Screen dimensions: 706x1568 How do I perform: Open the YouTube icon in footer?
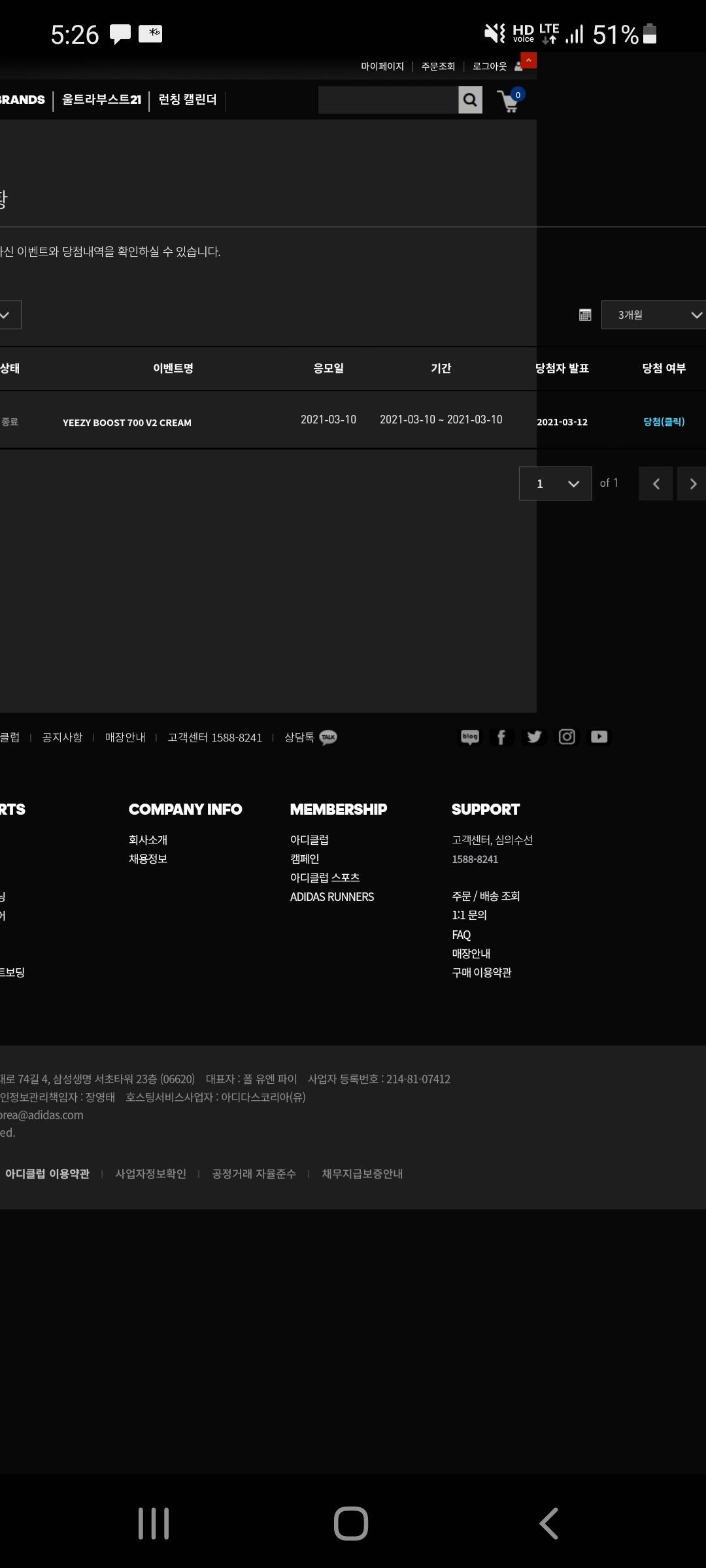click(599, 737)
